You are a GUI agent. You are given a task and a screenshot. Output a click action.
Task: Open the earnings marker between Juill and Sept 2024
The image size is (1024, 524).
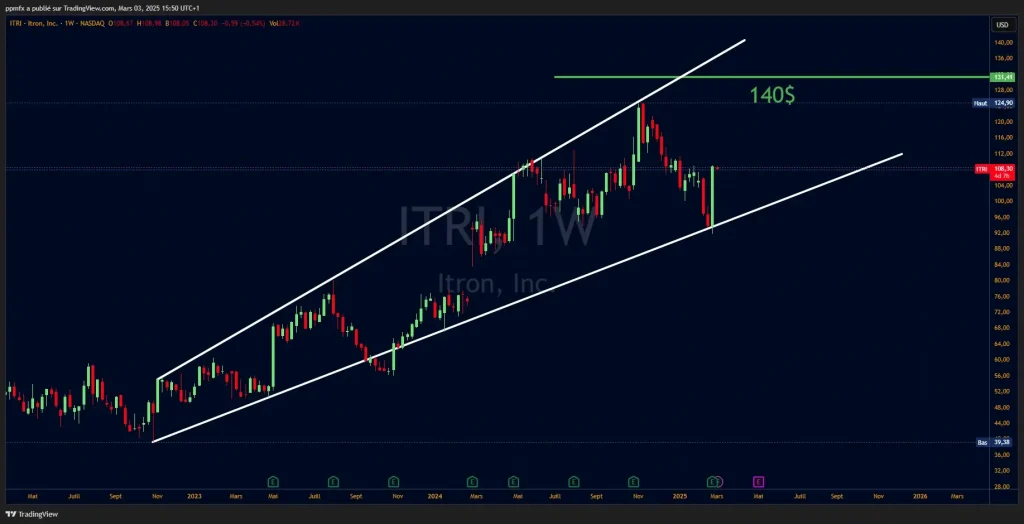[573, 482]
